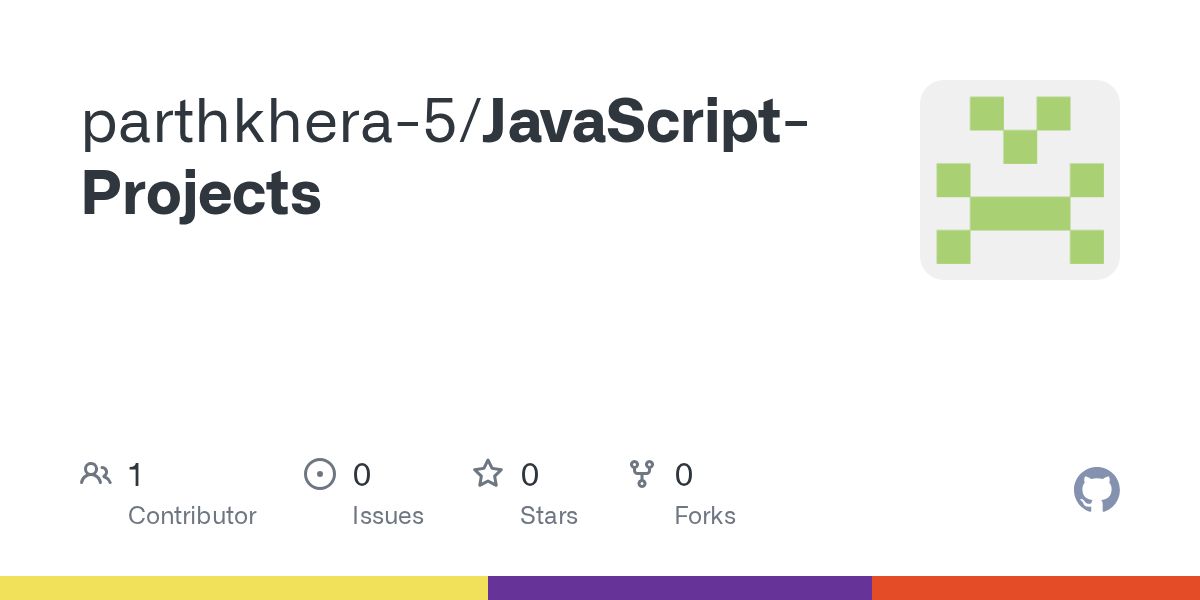Select the Issues label
This screenshot has height=600, width=1200.
point(388,516)
